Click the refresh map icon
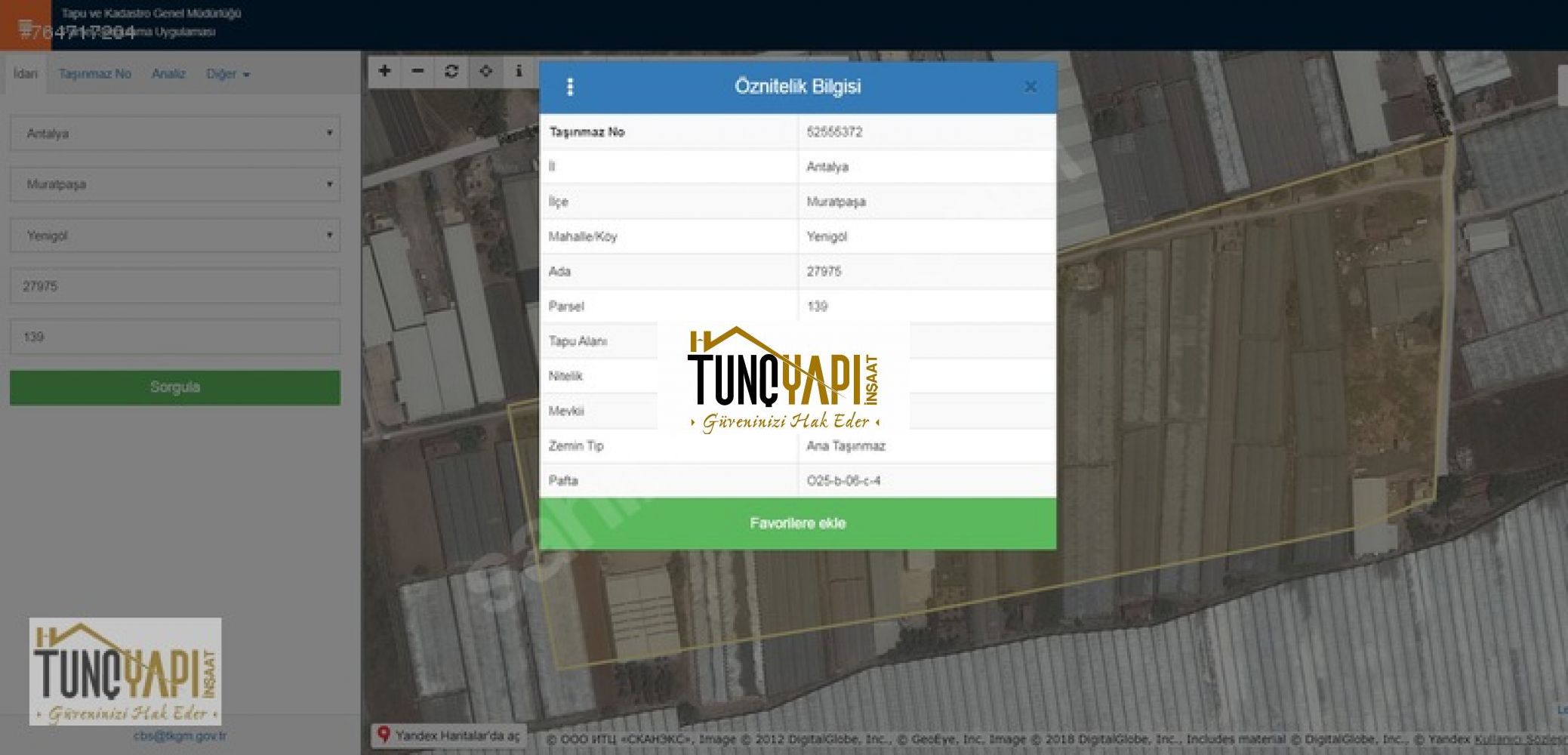The height and width of the screenshot is (755, 1568). [451, 71]
